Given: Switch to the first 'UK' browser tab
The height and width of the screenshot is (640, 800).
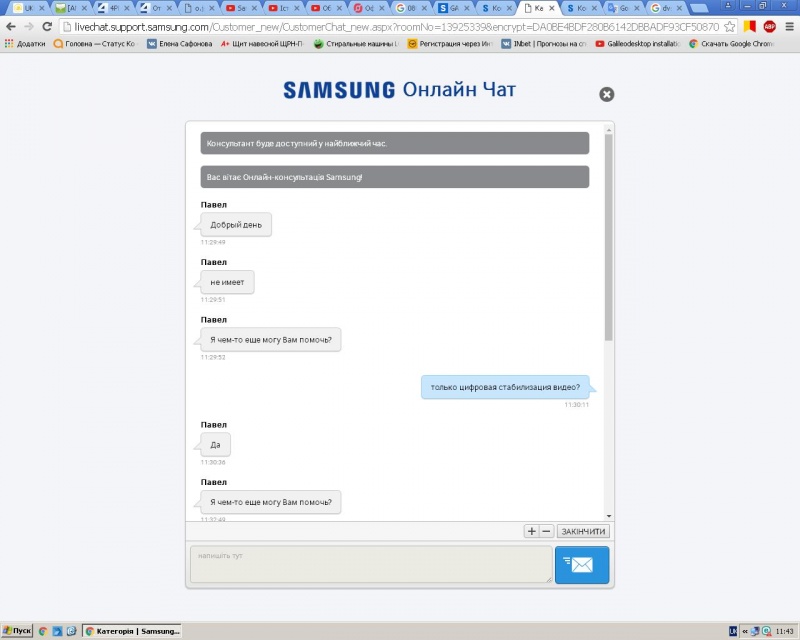Looking at the screenshot, I should click(29, 8).
